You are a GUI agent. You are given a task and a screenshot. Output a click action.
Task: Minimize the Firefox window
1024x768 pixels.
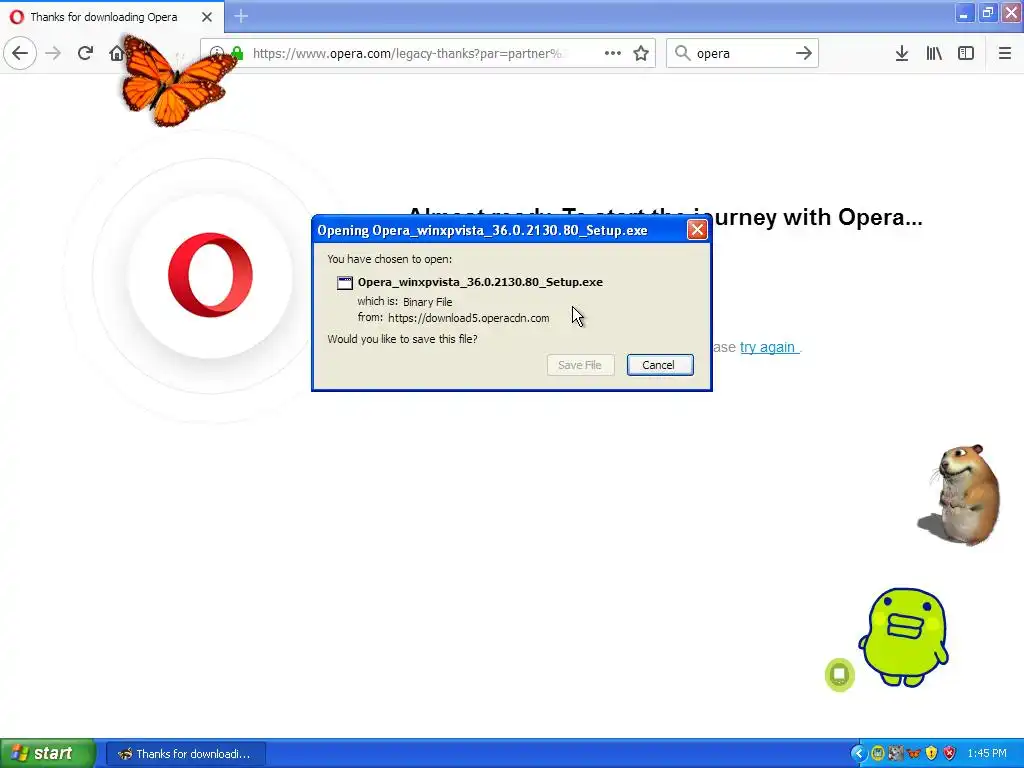click(x=963, y=13)
